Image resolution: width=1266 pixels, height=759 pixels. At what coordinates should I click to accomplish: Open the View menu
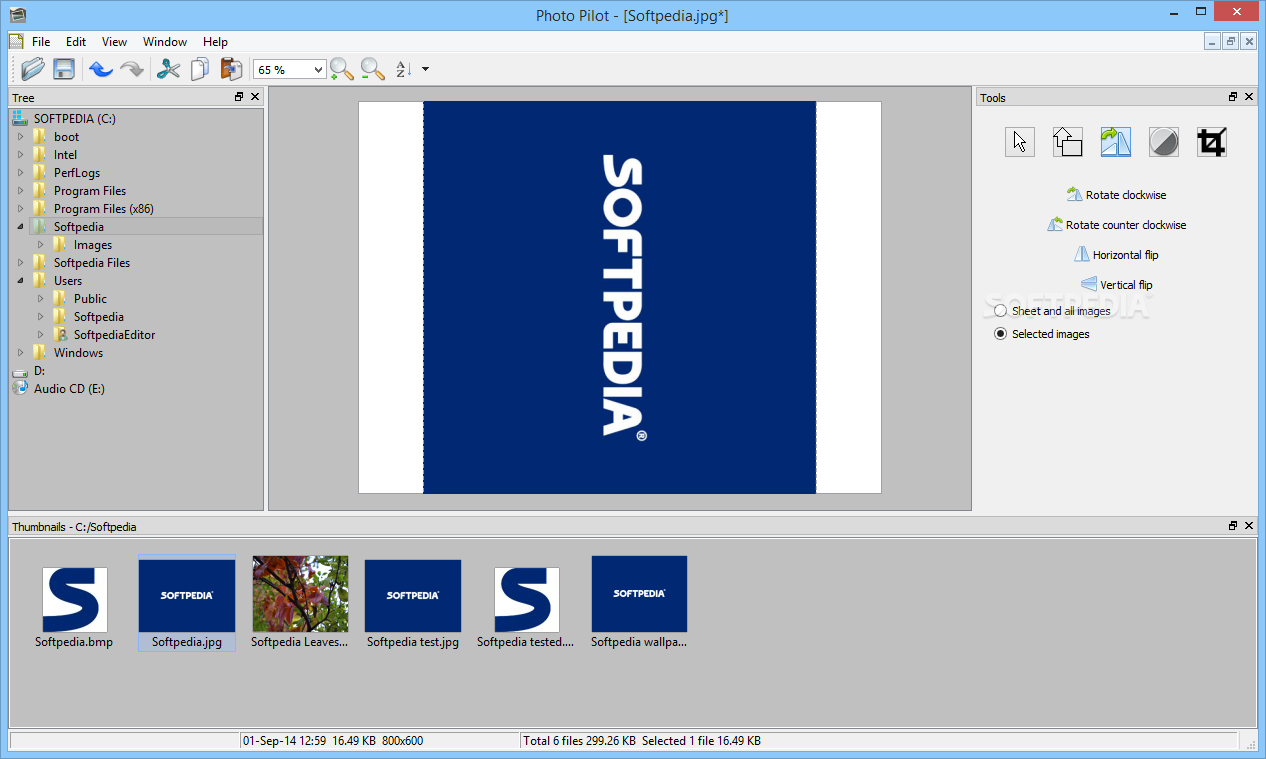[x=114, y=42]
